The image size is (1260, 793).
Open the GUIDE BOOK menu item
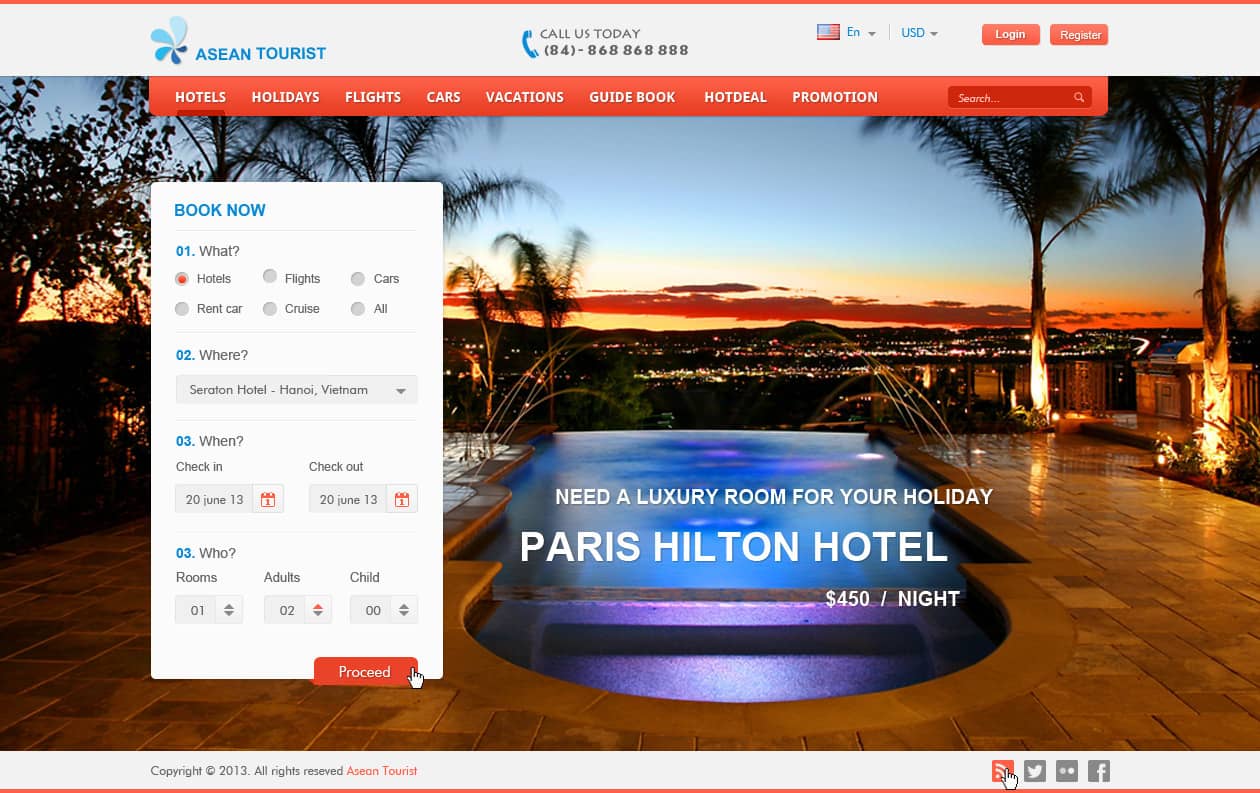point(632,97)
